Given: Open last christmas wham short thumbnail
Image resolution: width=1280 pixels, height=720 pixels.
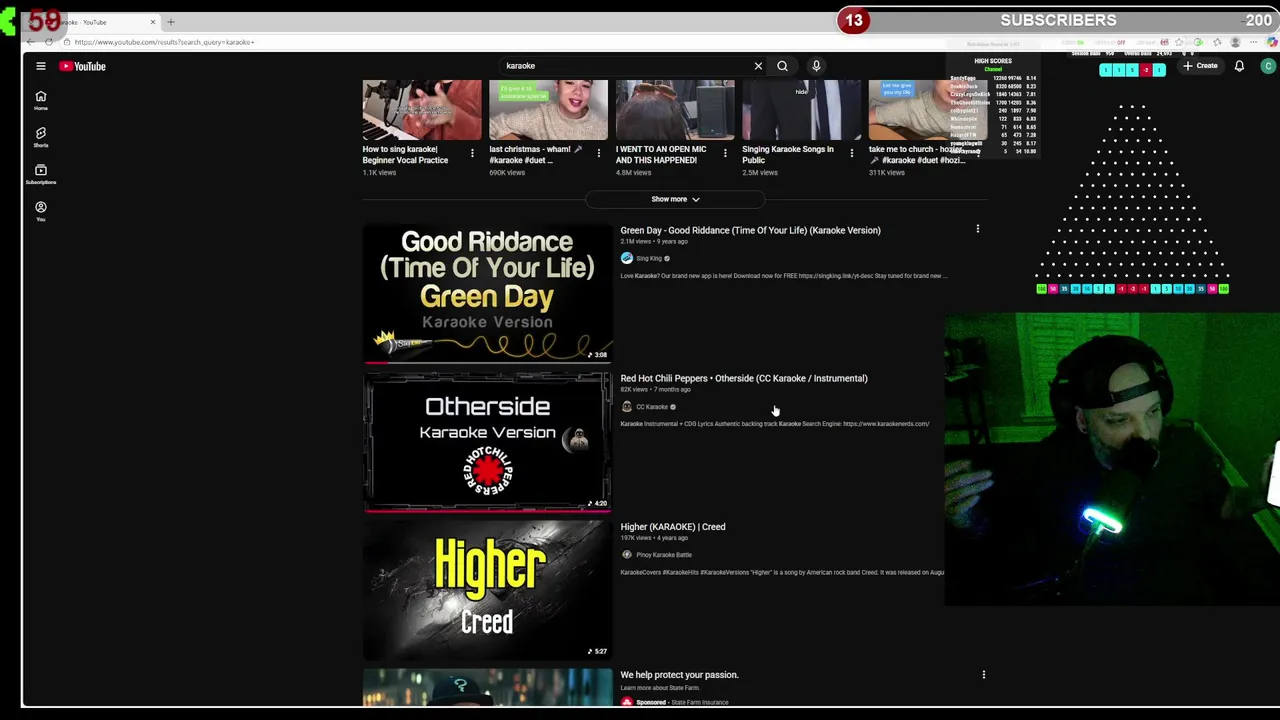Looking at the screenshot, I should [548, 110].
